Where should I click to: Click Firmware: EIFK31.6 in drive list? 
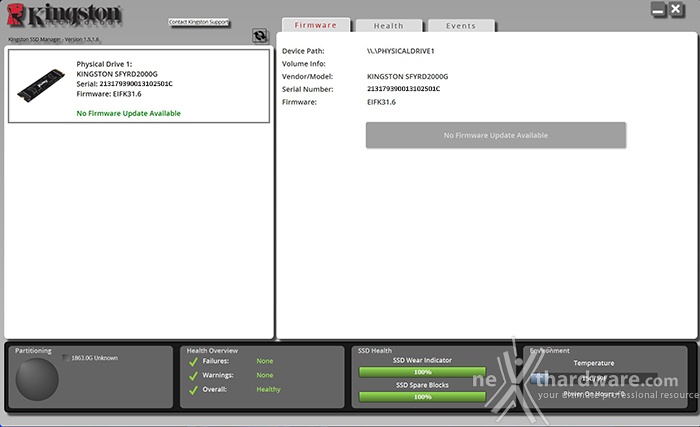[109, 94]
